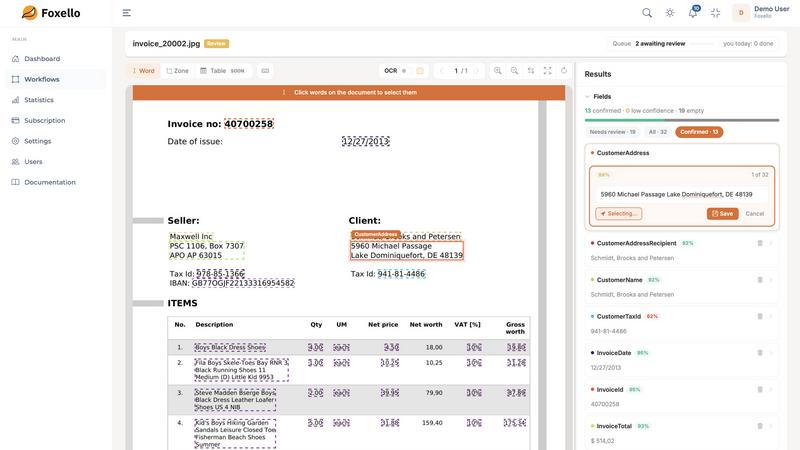The height and width of the screenshot is (450, 800).
Task: Expand document to fullscreen
Action: tap(547, 71)
